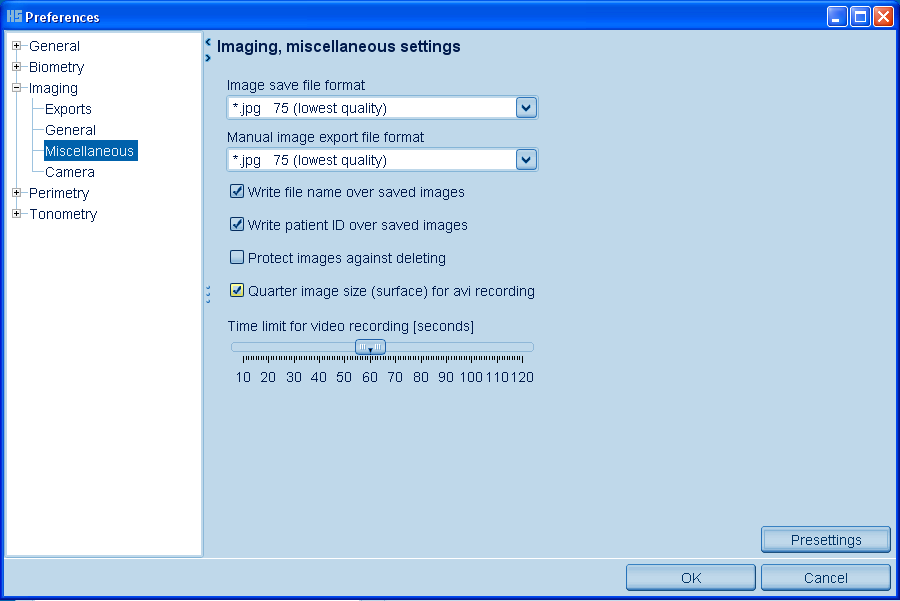
Task: Uncheck Write patient ID over saved images
Action: [237, 225]
